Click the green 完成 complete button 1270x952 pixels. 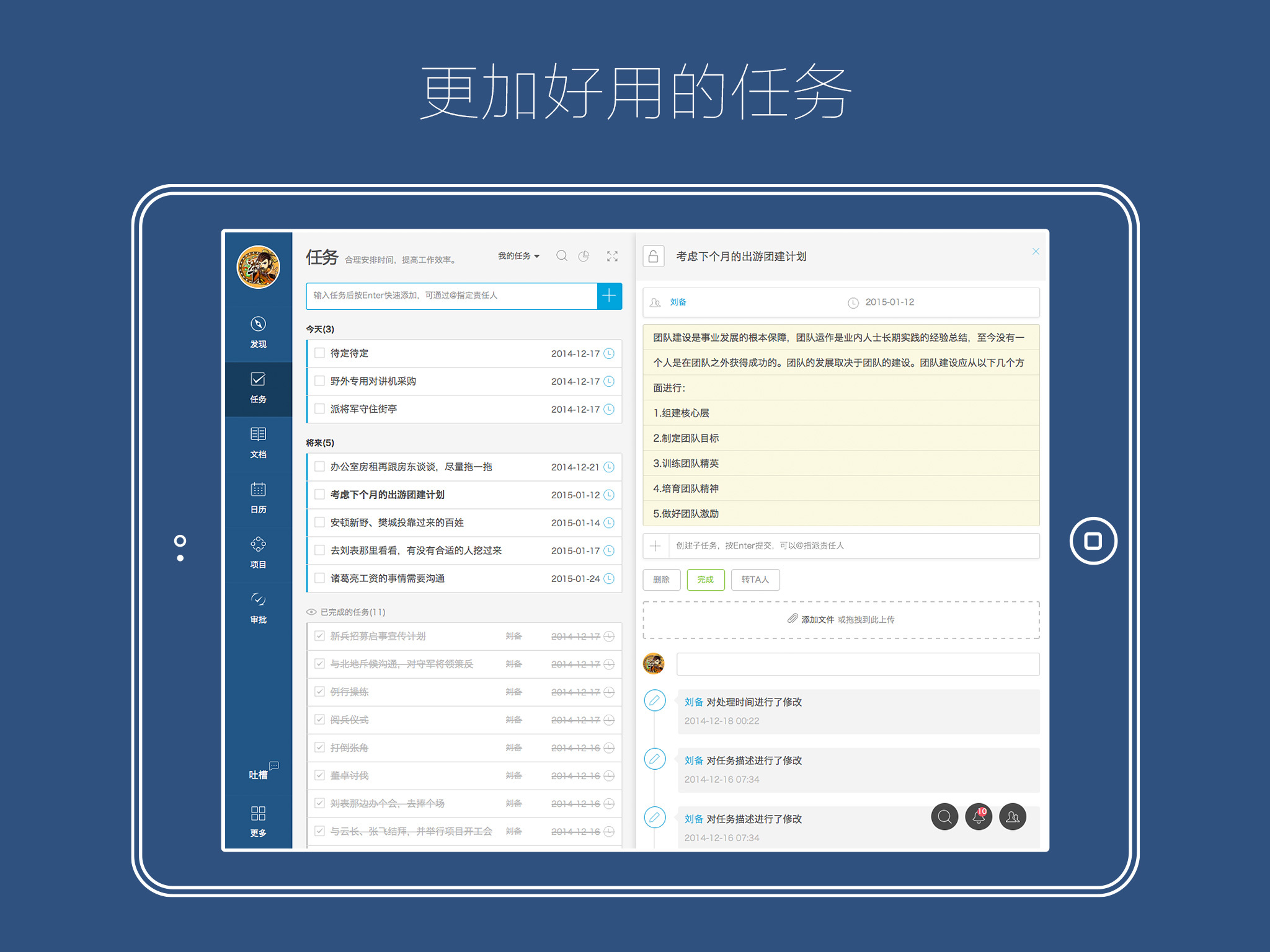(706, 580)
